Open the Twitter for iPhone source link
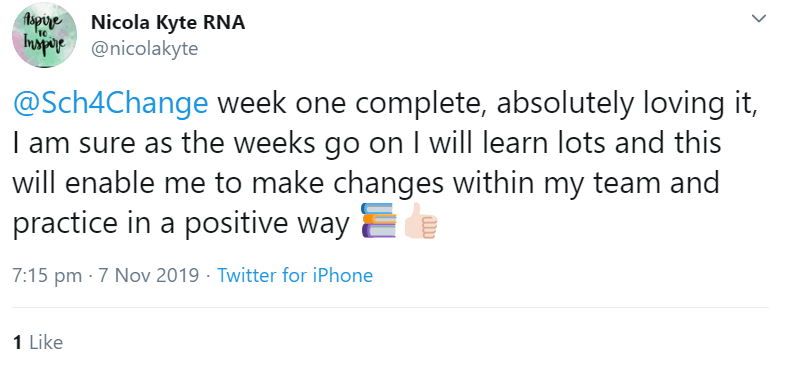The width and height of the screenshot is (785, 365). pos(295,275)
